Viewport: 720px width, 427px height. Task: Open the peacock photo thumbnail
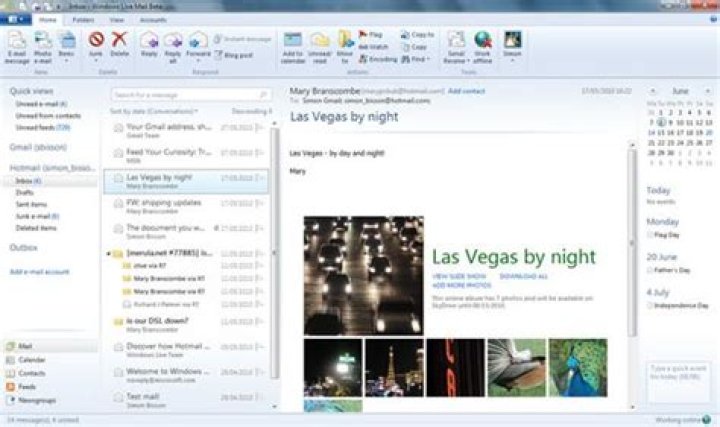[578, 368]
